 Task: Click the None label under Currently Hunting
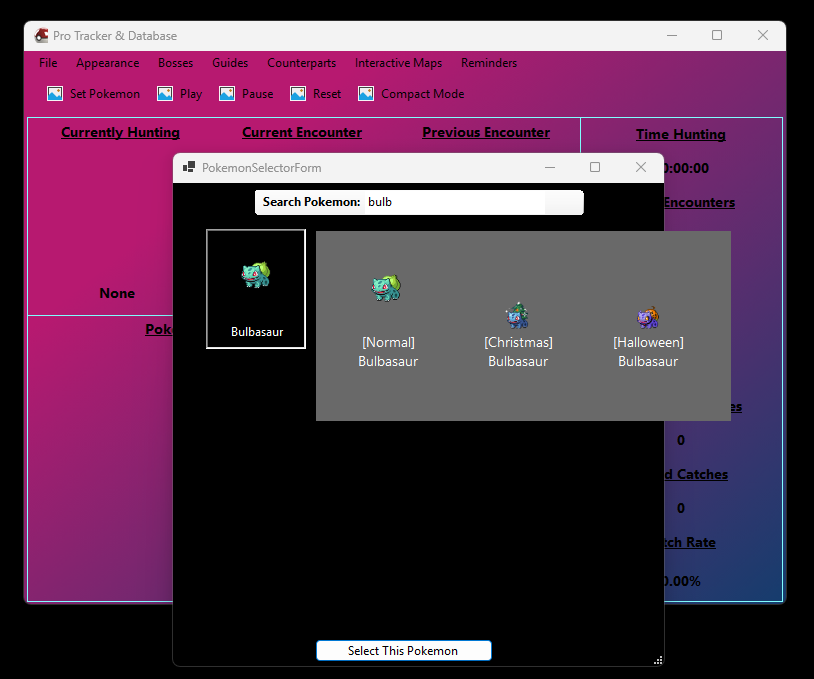click(117, 293)
